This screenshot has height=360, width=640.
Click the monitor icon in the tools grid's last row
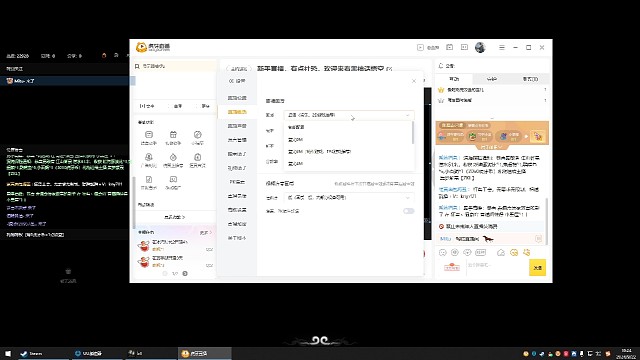coord(173,180)
